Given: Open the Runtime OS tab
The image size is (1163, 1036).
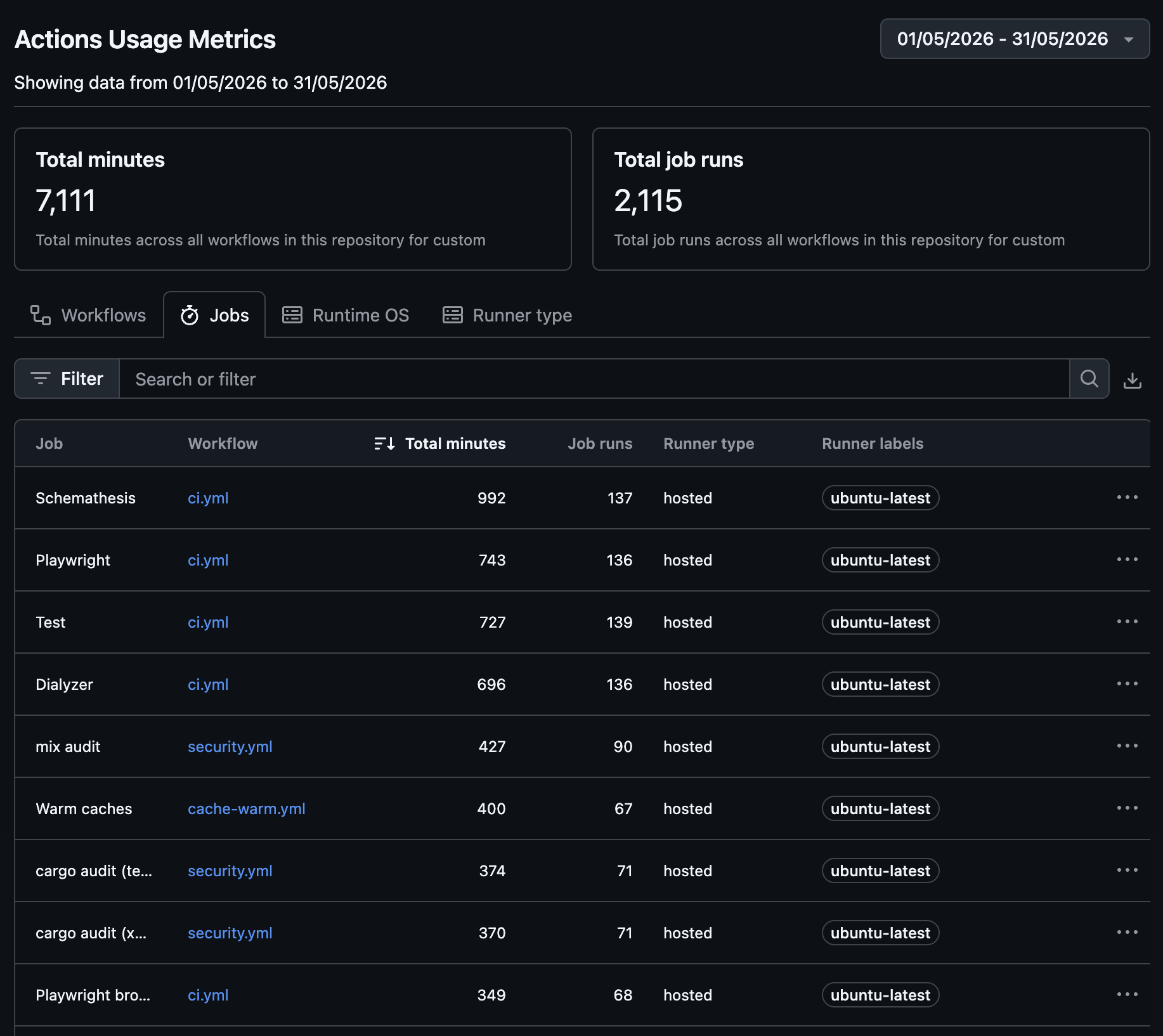Looking at the screenshot, I should click(346, 315).
